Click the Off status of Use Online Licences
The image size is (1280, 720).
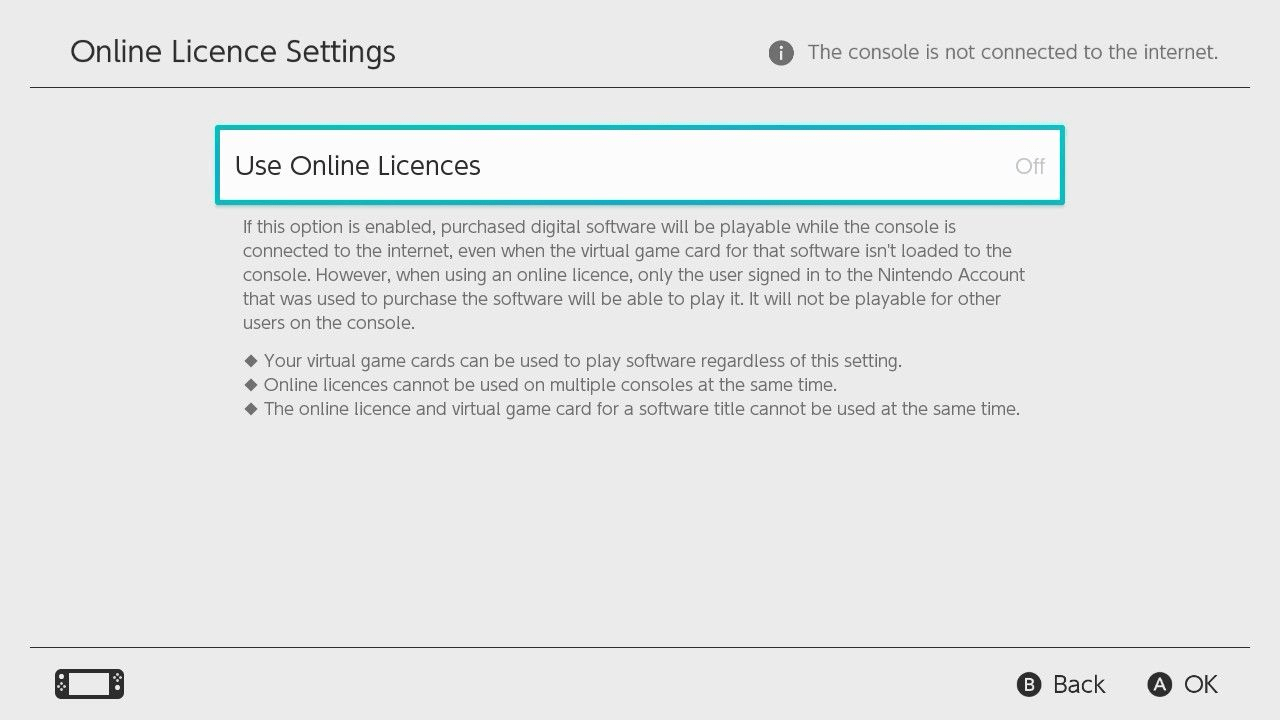point(1029,166)
